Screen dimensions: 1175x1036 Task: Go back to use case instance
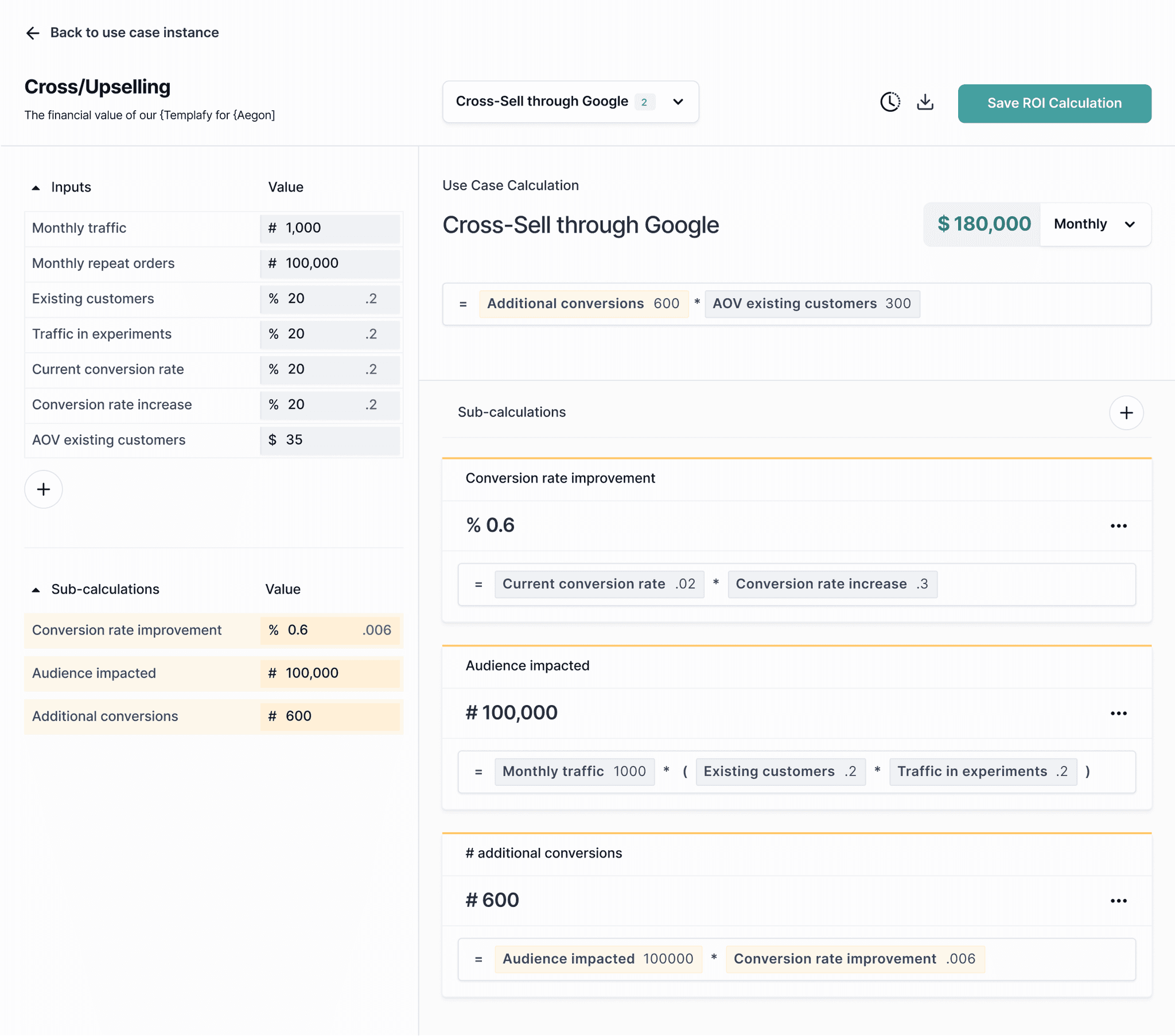click(134, 33)
